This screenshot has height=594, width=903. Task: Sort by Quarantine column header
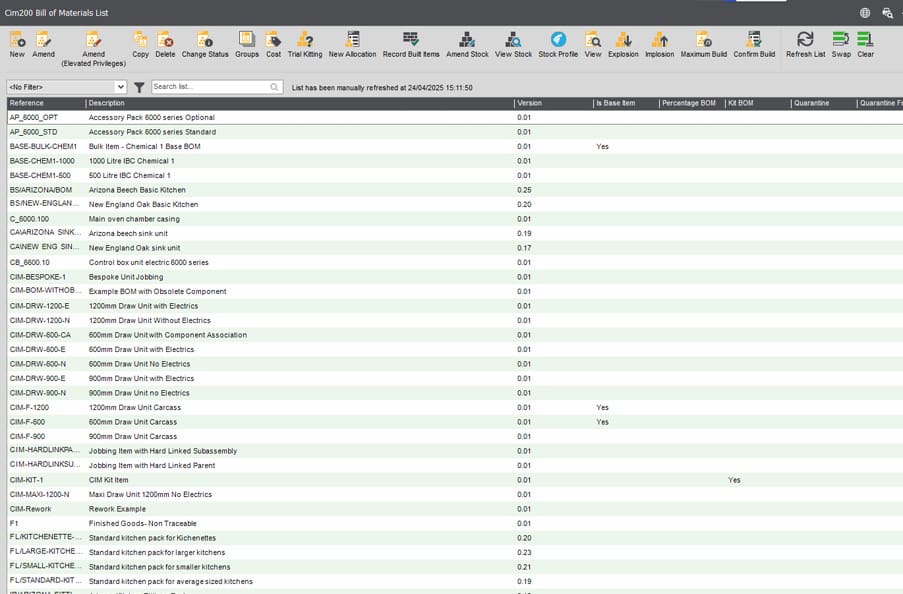(811, 103)
